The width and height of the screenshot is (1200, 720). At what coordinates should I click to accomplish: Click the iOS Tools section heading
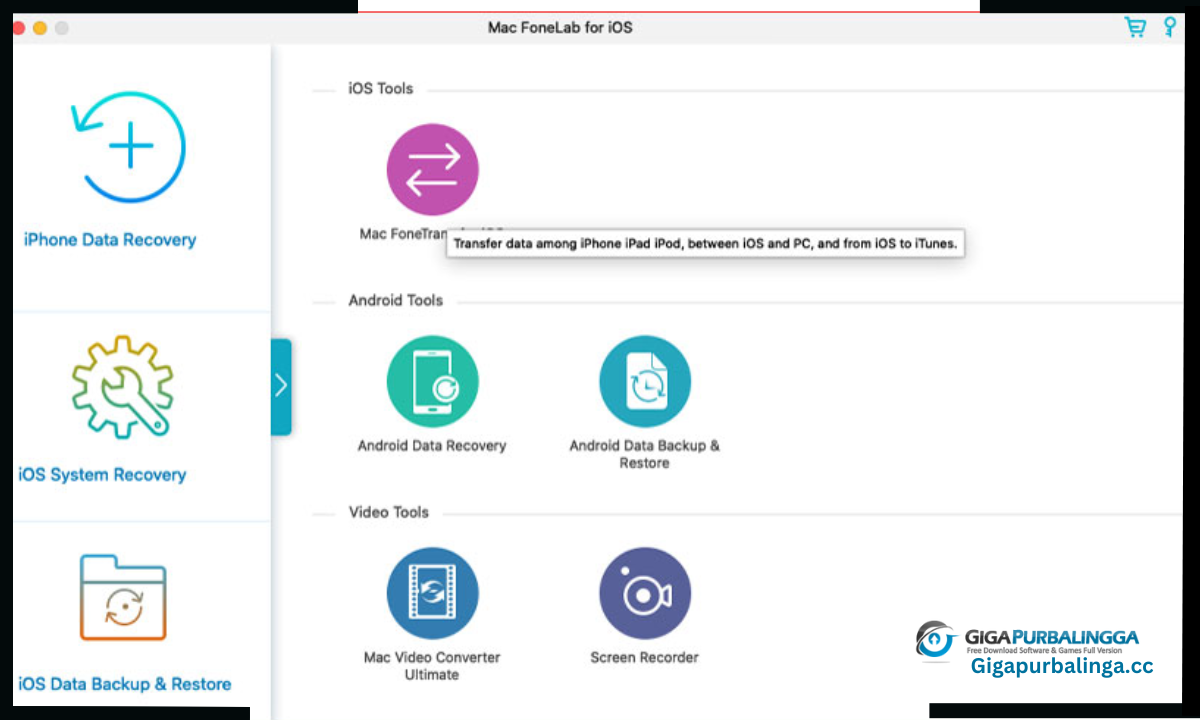pyautogui.click(x=380, y=88)
